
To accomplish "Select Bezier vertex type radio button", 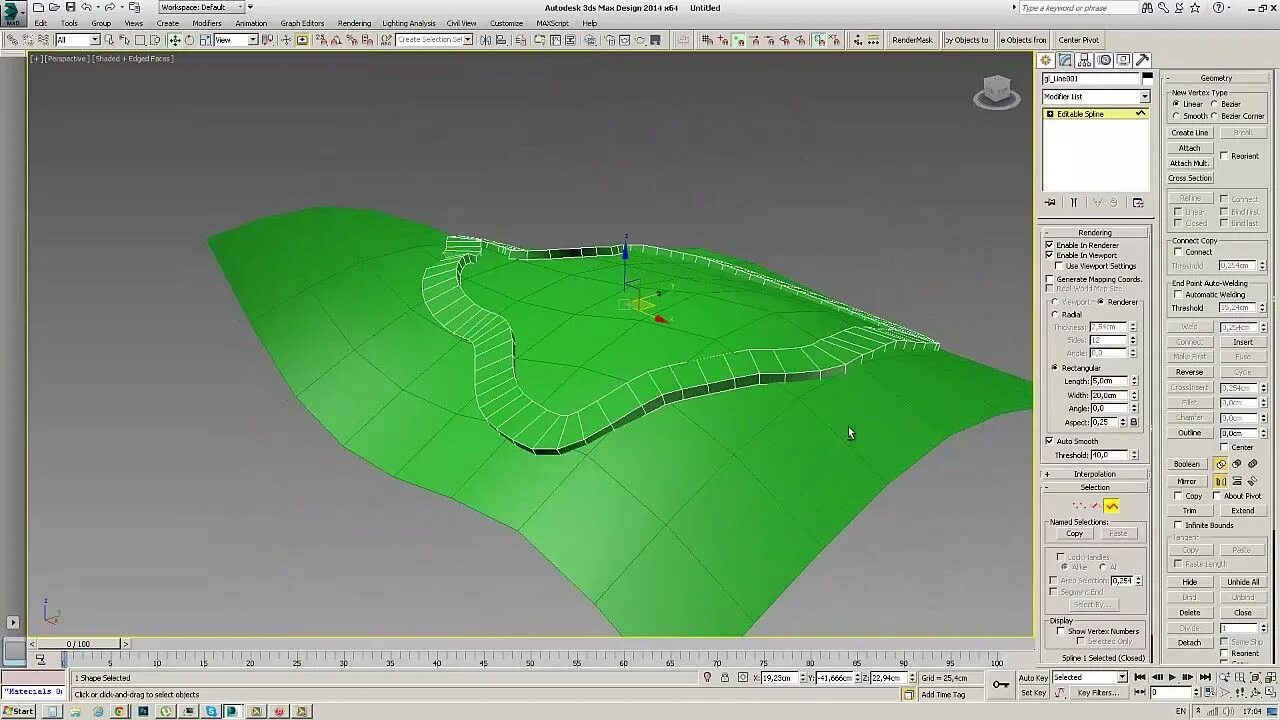I will [x=1214, y=104].
